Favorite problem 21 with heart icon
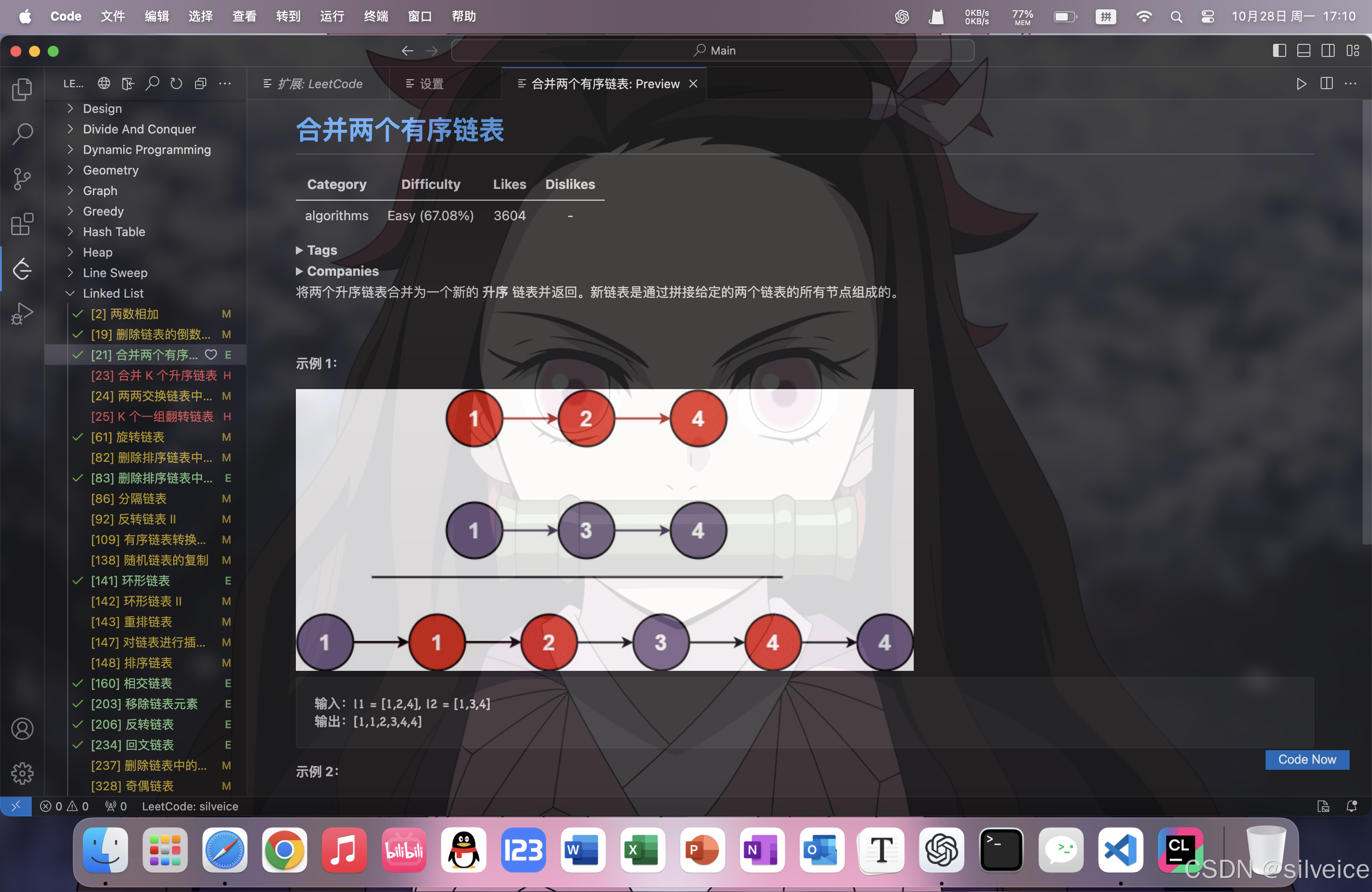Image resolution: width=1372 pixels, height=892 pixels. point(211,355)
